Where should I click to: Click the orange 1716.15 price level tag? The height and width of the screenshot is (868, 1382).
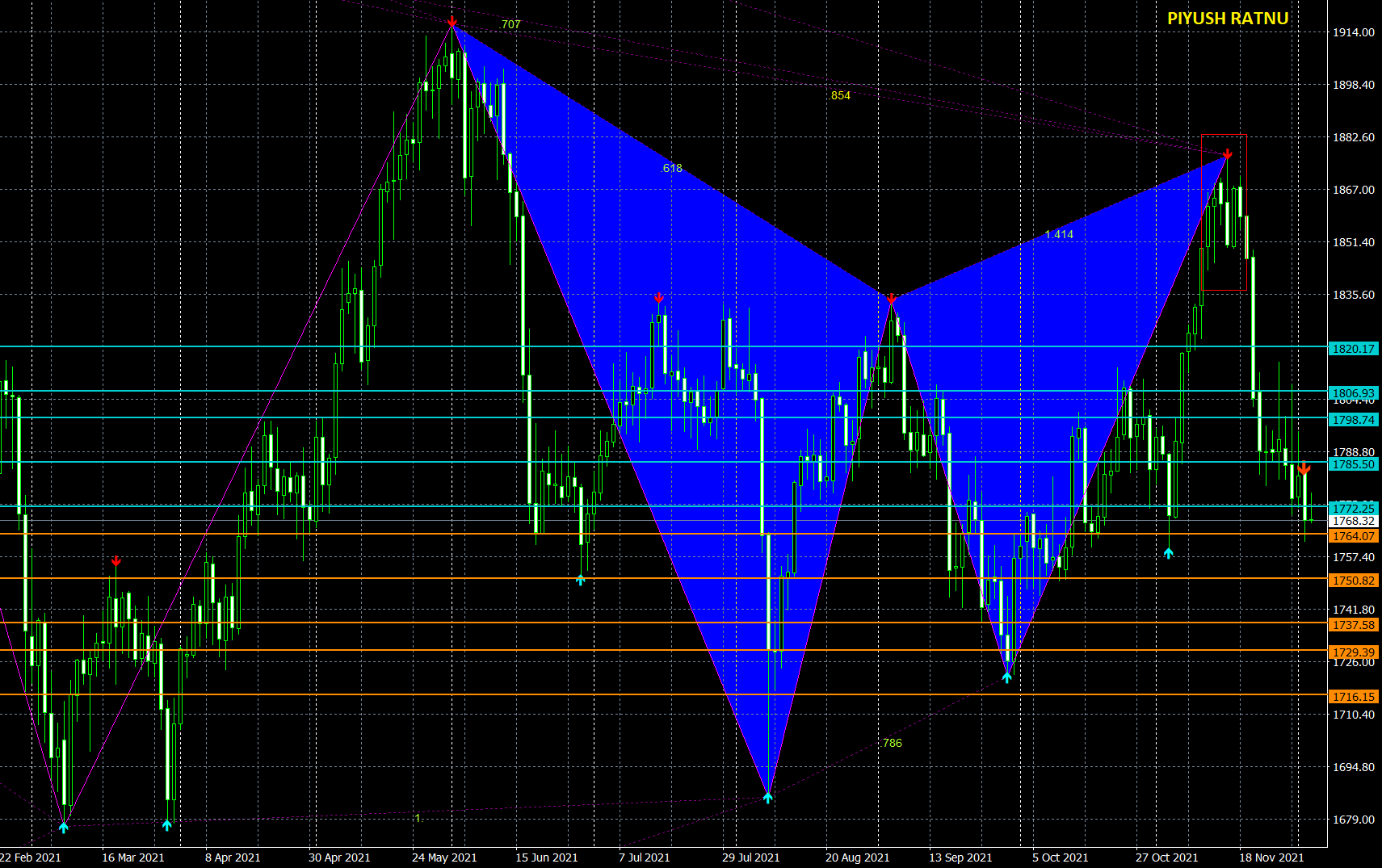click(1353, 697)
